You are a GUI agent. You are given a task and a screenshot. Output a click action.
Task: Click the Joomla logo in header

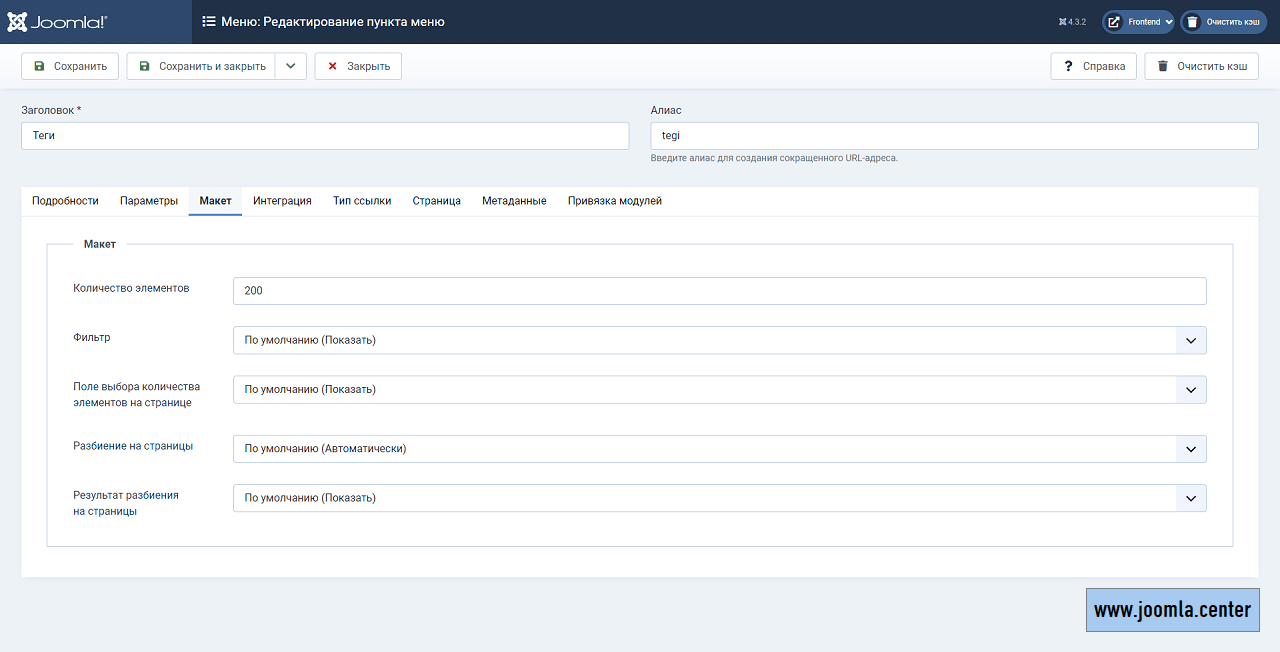(x=58, y=21)
